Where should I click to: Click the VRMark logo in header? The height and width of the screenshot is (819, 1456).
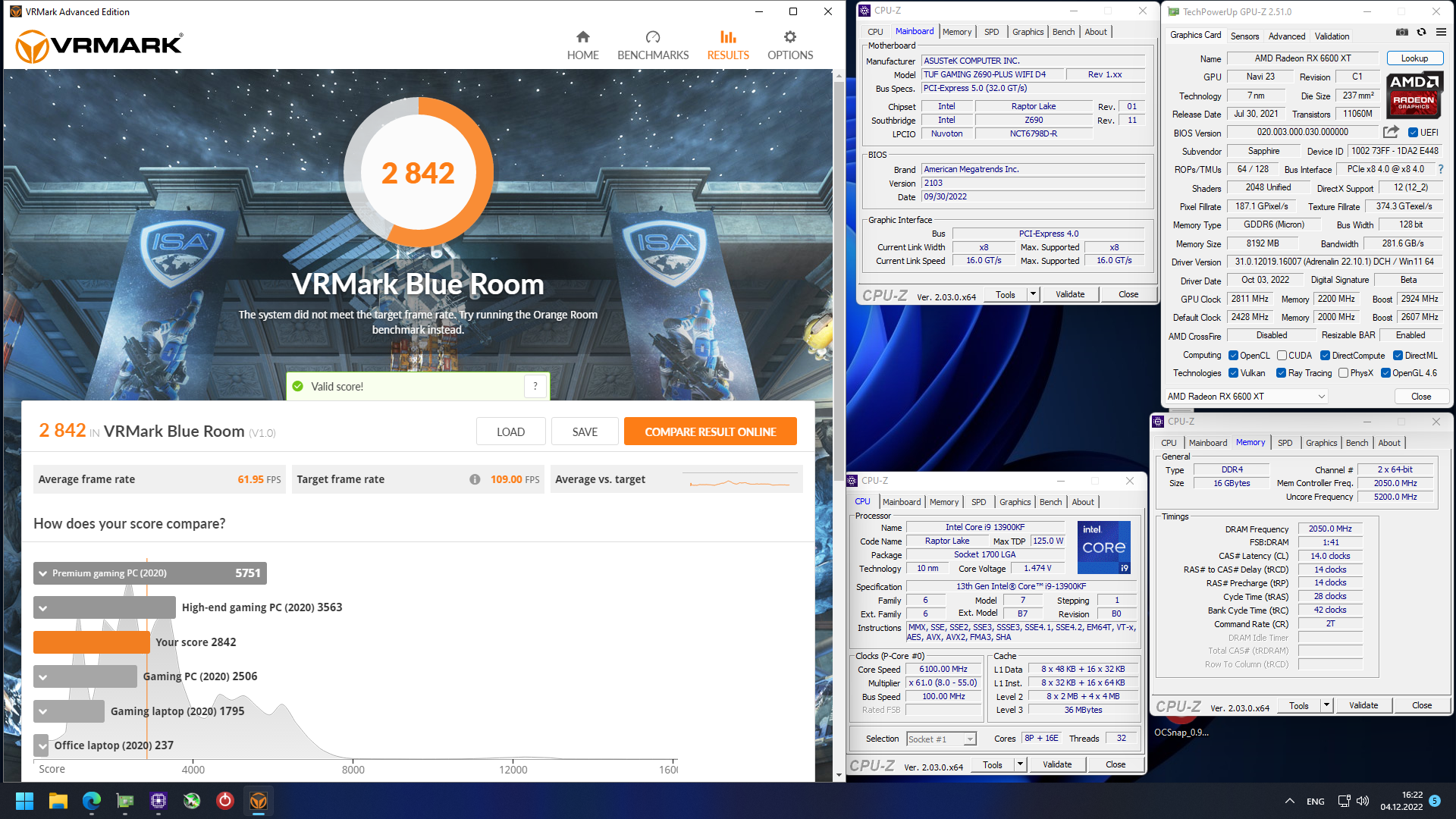click(x=99, y=46)
